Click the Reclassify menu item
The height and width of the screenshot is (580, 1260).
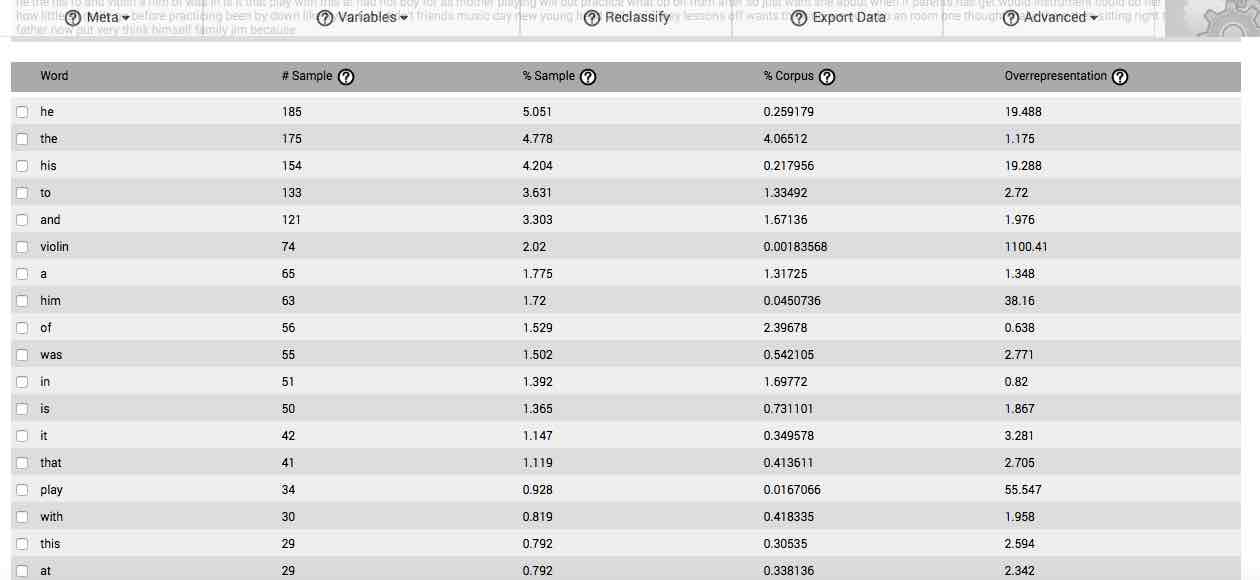(637, 18)
